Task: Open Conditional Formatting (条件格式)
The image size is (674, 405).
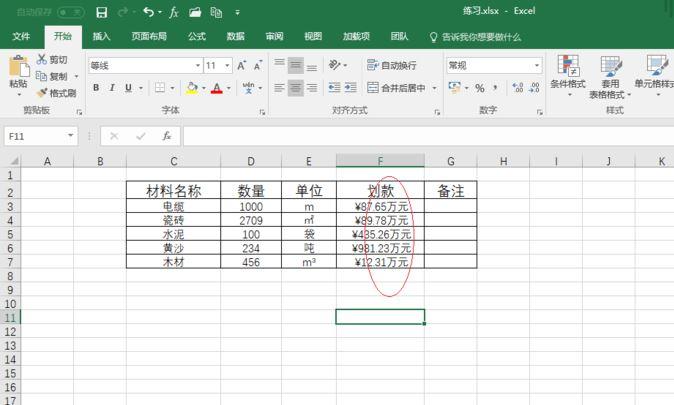Action: pyautogui.click(x=568, y=75)
